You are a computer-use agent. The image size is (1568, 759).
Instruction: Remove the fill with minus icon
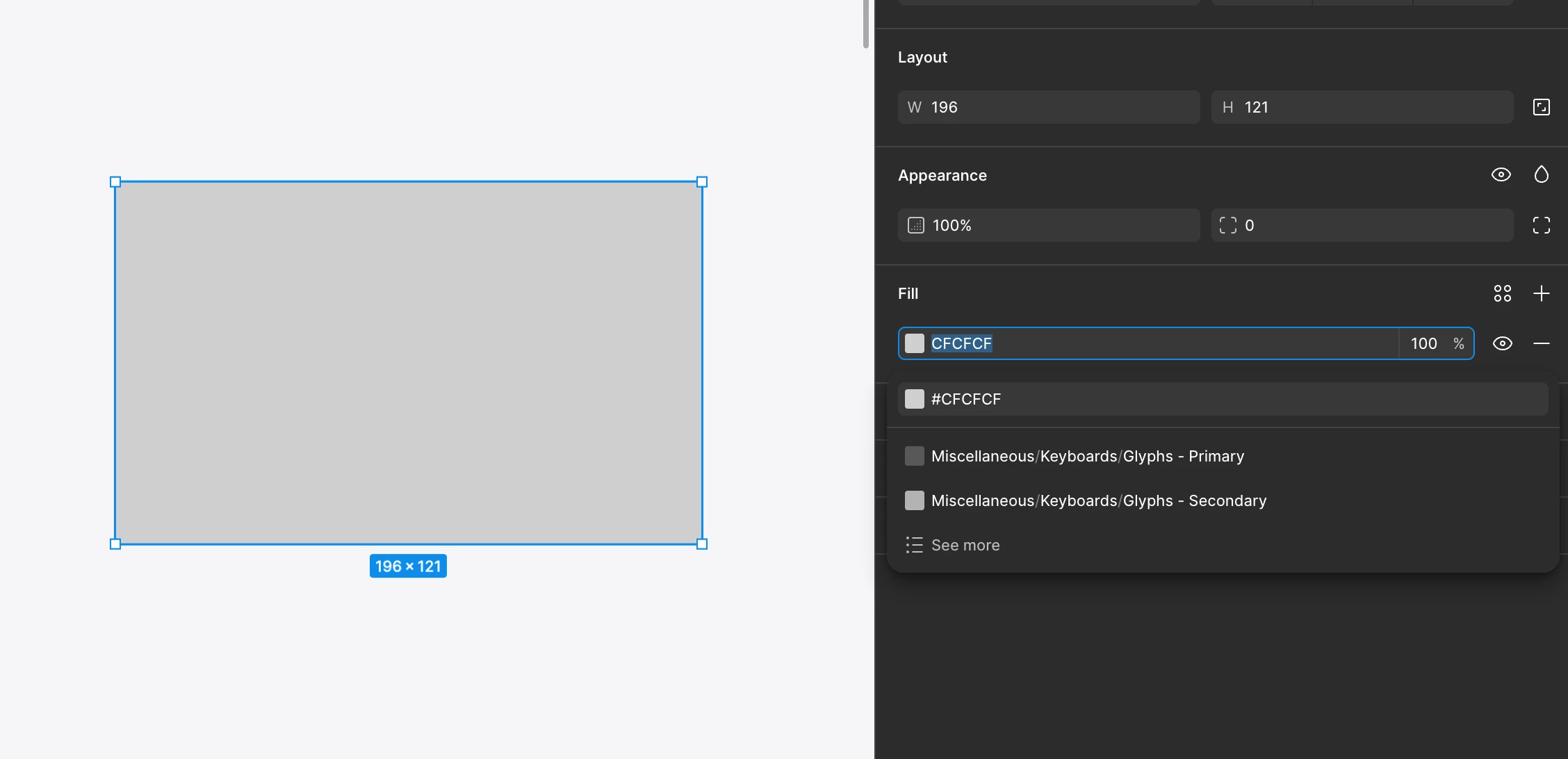click(1541, 343)
